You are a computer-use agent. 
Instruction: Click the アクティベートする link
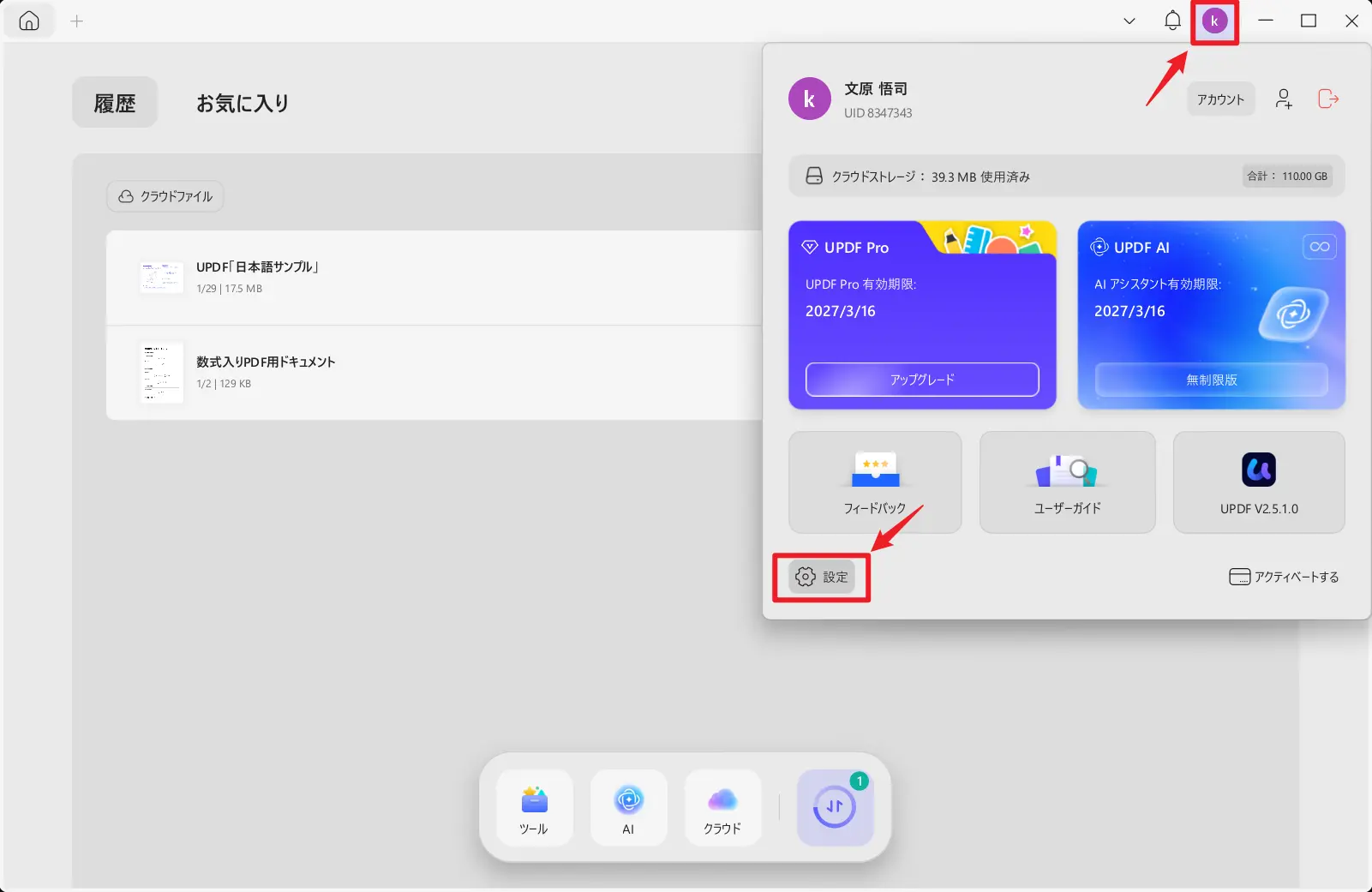[x=1284, y=578]
